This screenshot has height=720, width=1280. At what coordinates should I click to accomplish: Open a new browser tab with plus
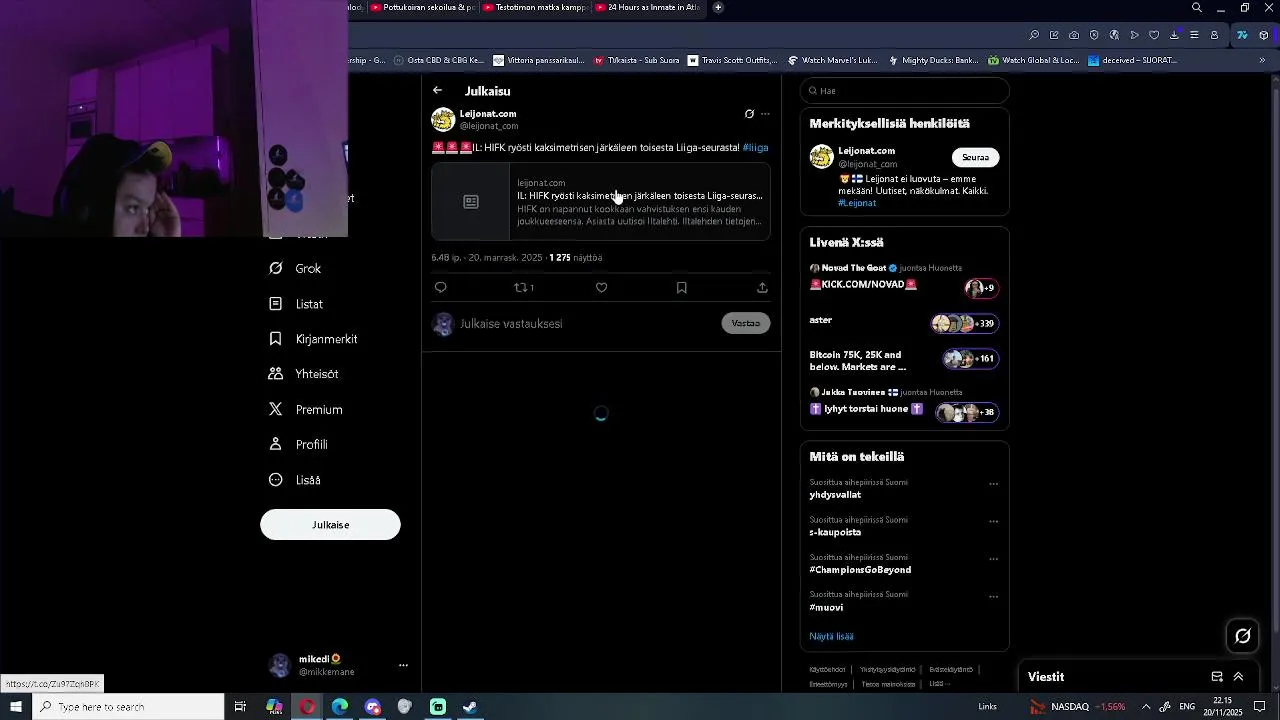pos(718,7)
